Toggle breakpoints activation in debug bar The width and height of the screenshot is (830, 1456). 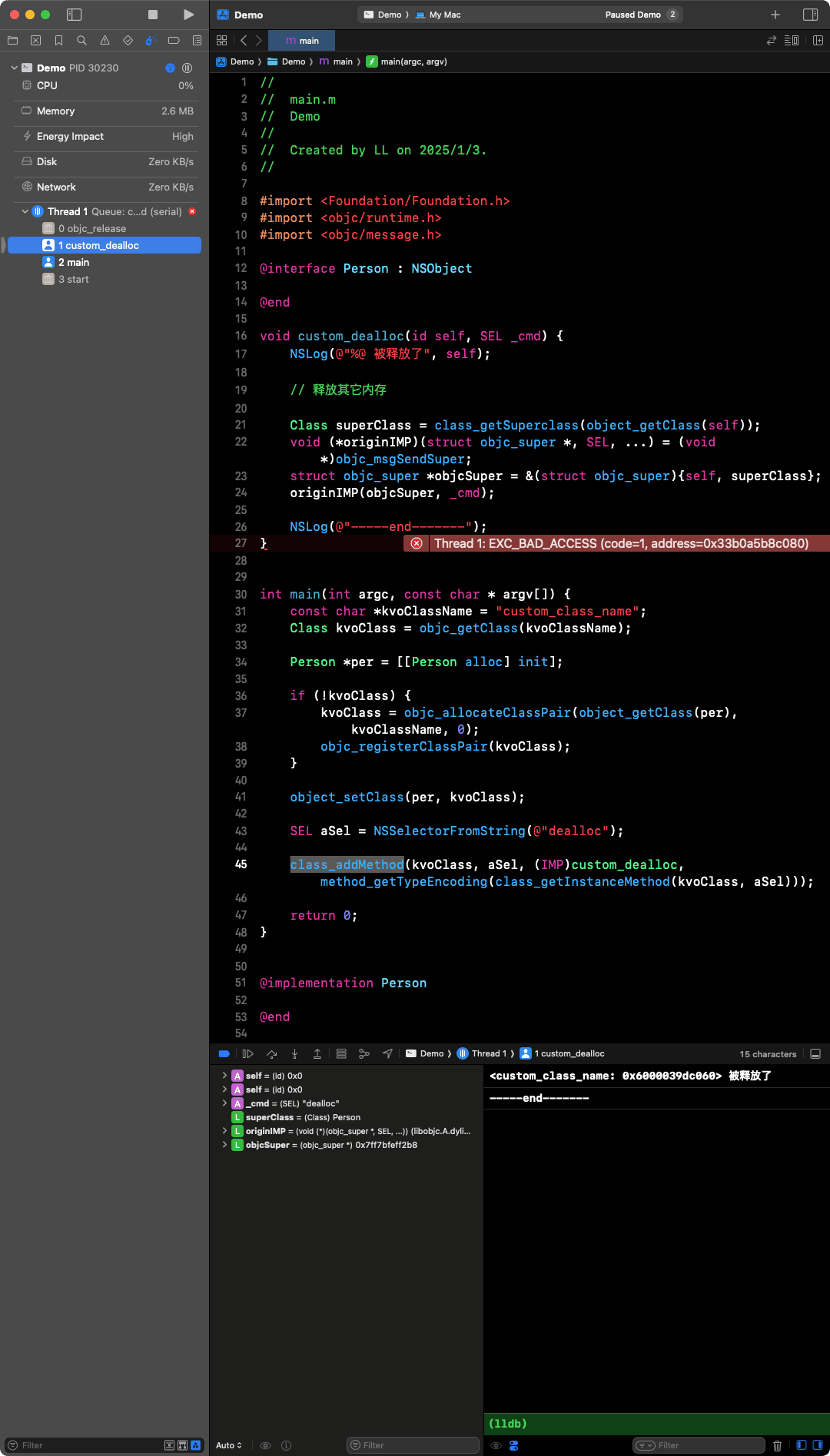224,1053
